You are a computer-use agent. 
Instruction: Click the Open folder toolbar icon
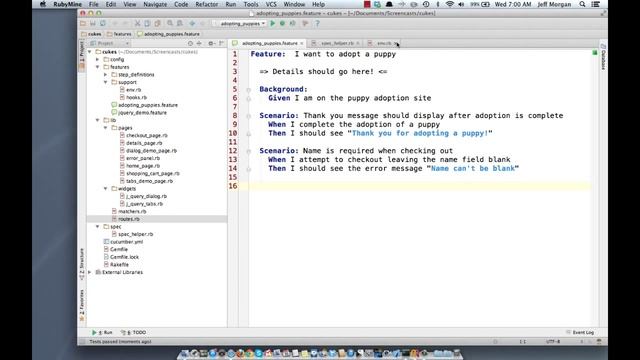pyautogui.click(x=83, y=24)
